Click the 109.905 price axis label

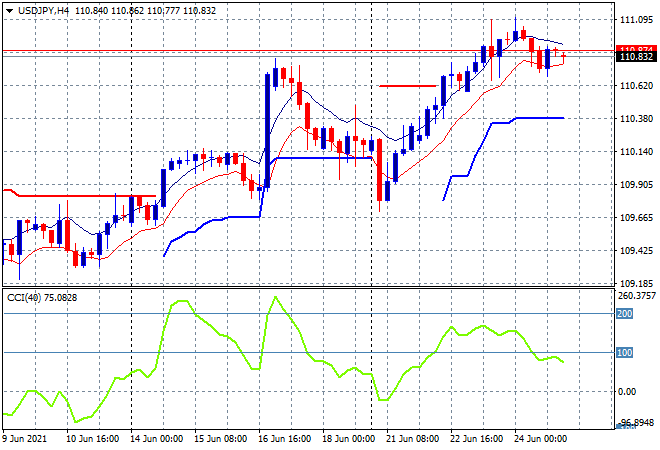pyautogui.click(x=636, y=184)
